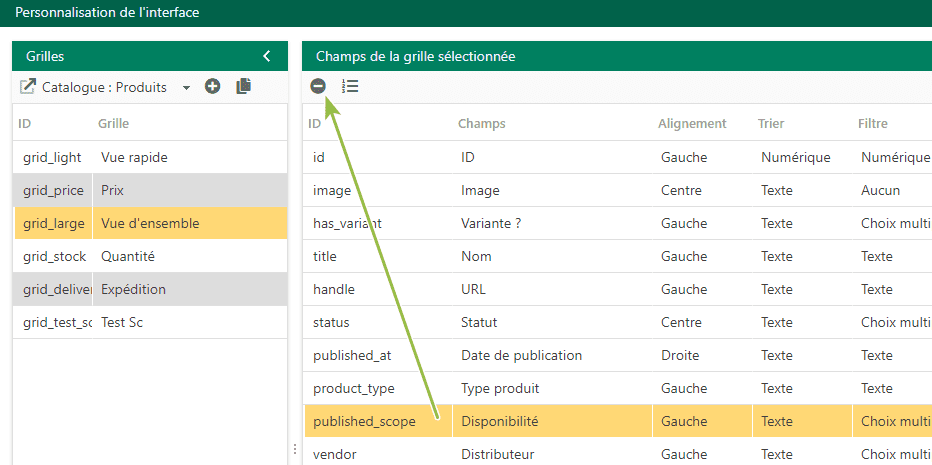Click the remove field minus icon
Screen dimensions: 932x465
318,87
